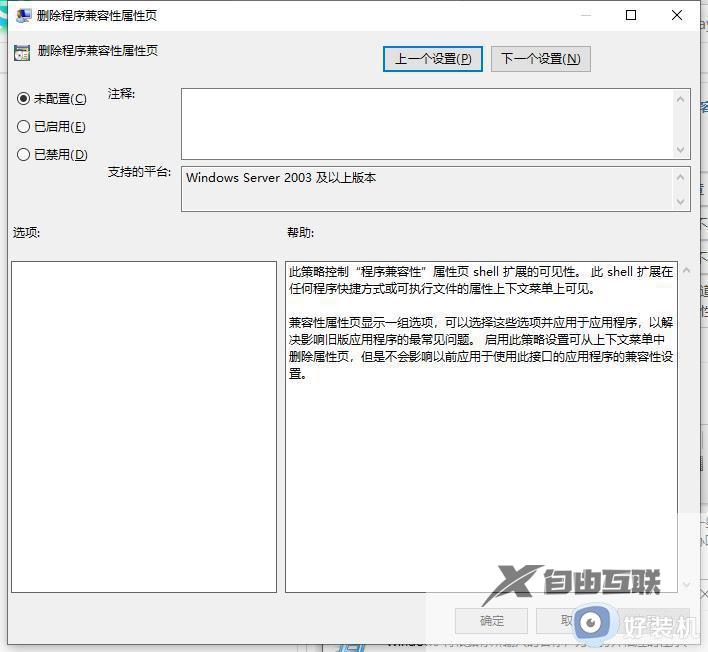Go to 上一个设置(P) previous setting

pyautogui.click(x=433, y=59)
